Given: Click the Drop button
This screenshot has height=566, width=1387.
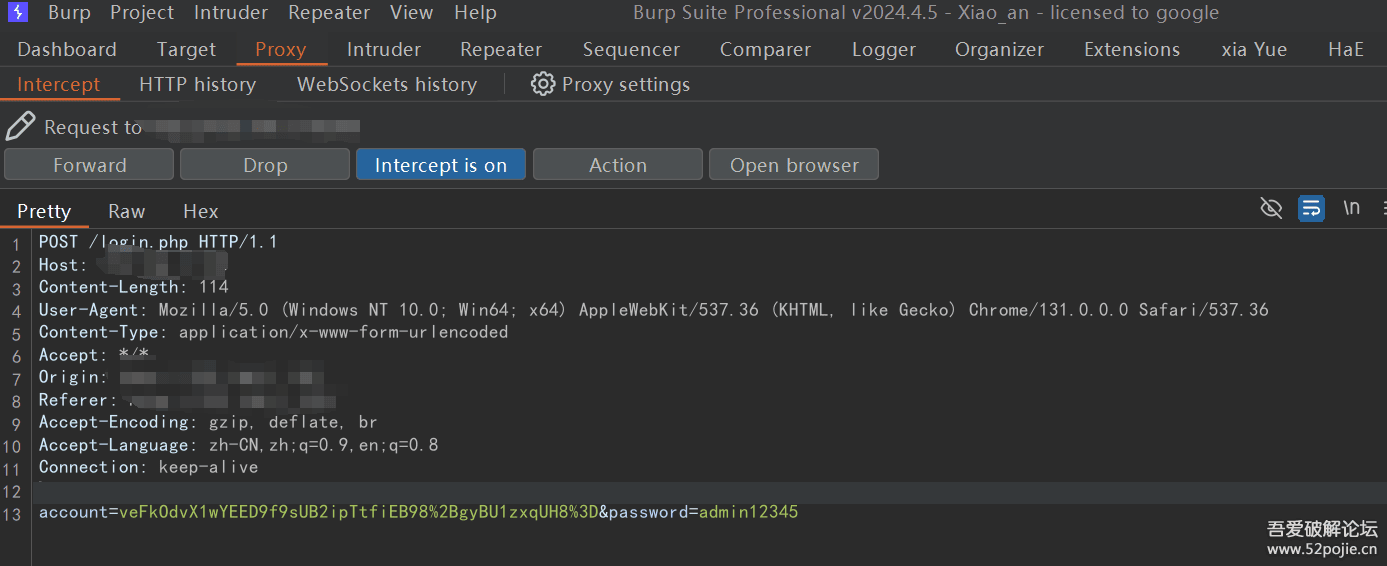Looking at the screenshot, I should click(x=265, y=165).
